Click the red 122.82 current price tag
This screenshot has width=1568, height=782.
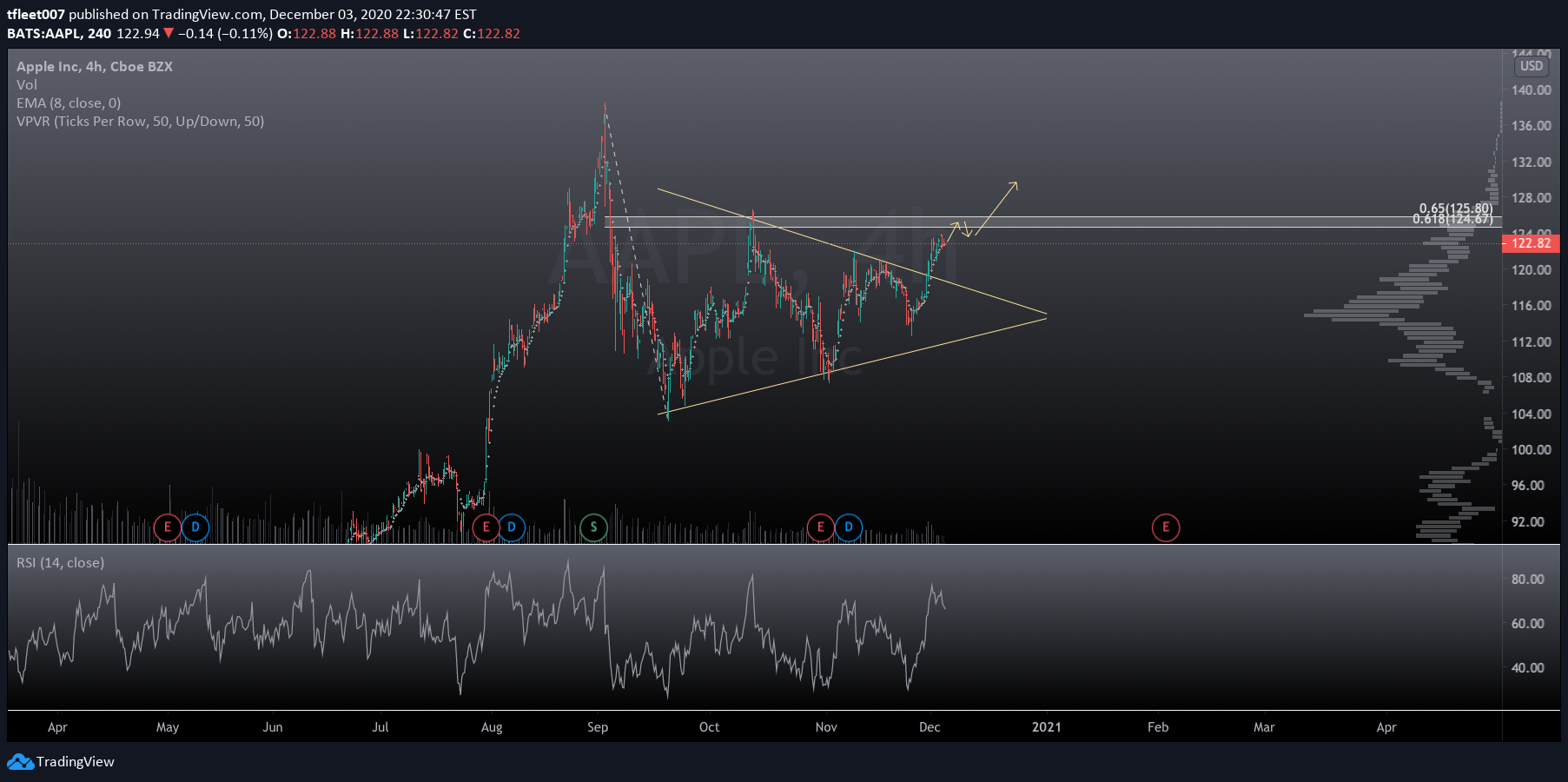click(1531, 243)
